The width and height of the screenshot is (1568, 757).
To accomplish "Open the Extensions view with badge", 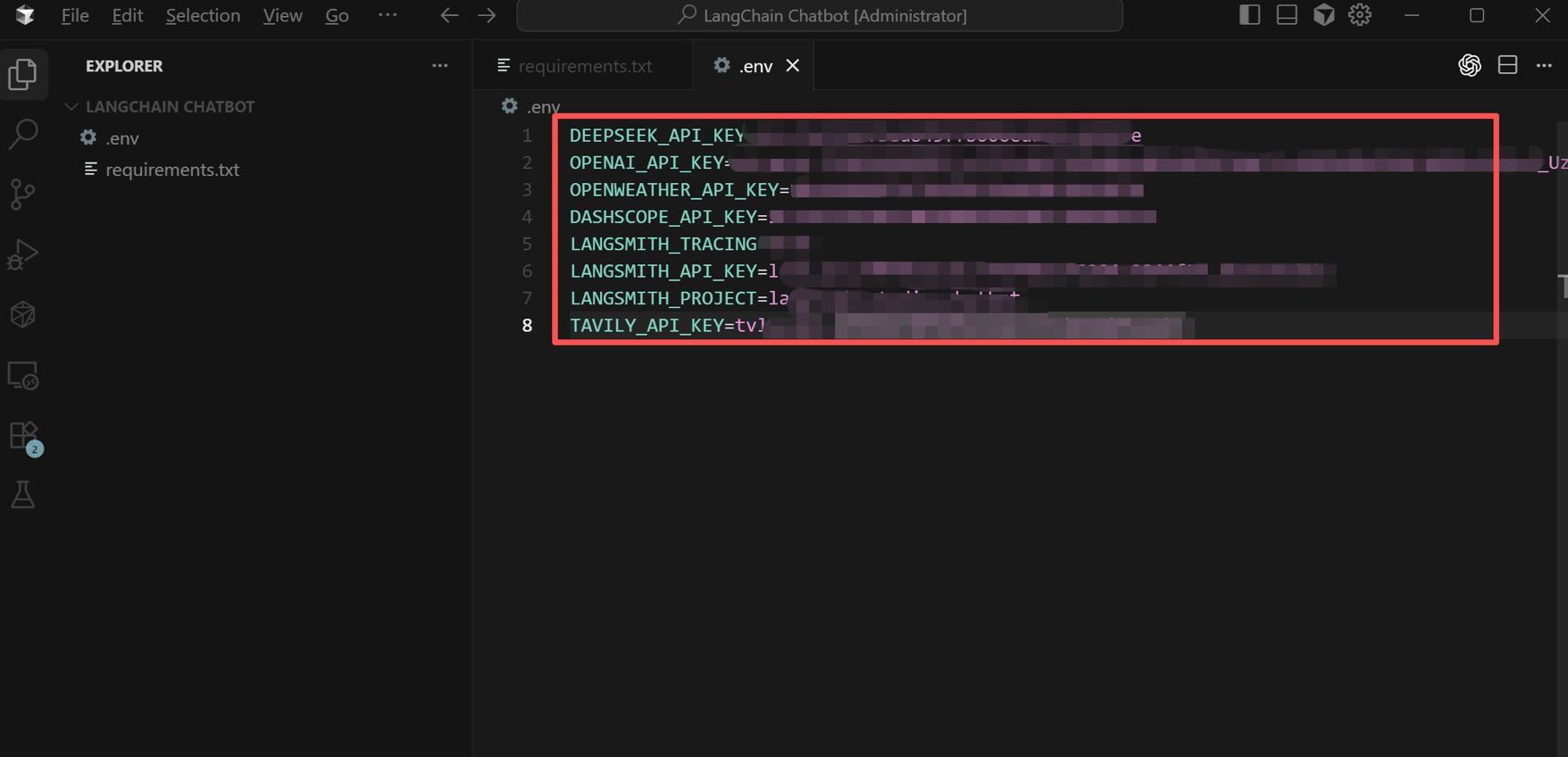I will coord(23,437).
